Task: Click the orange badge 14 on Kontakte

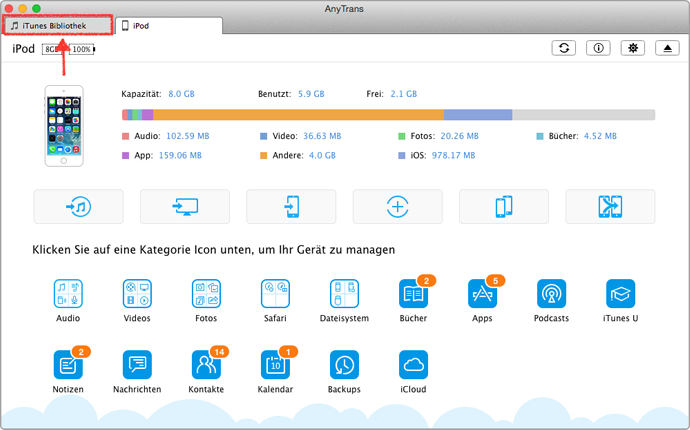Action: 219,352
